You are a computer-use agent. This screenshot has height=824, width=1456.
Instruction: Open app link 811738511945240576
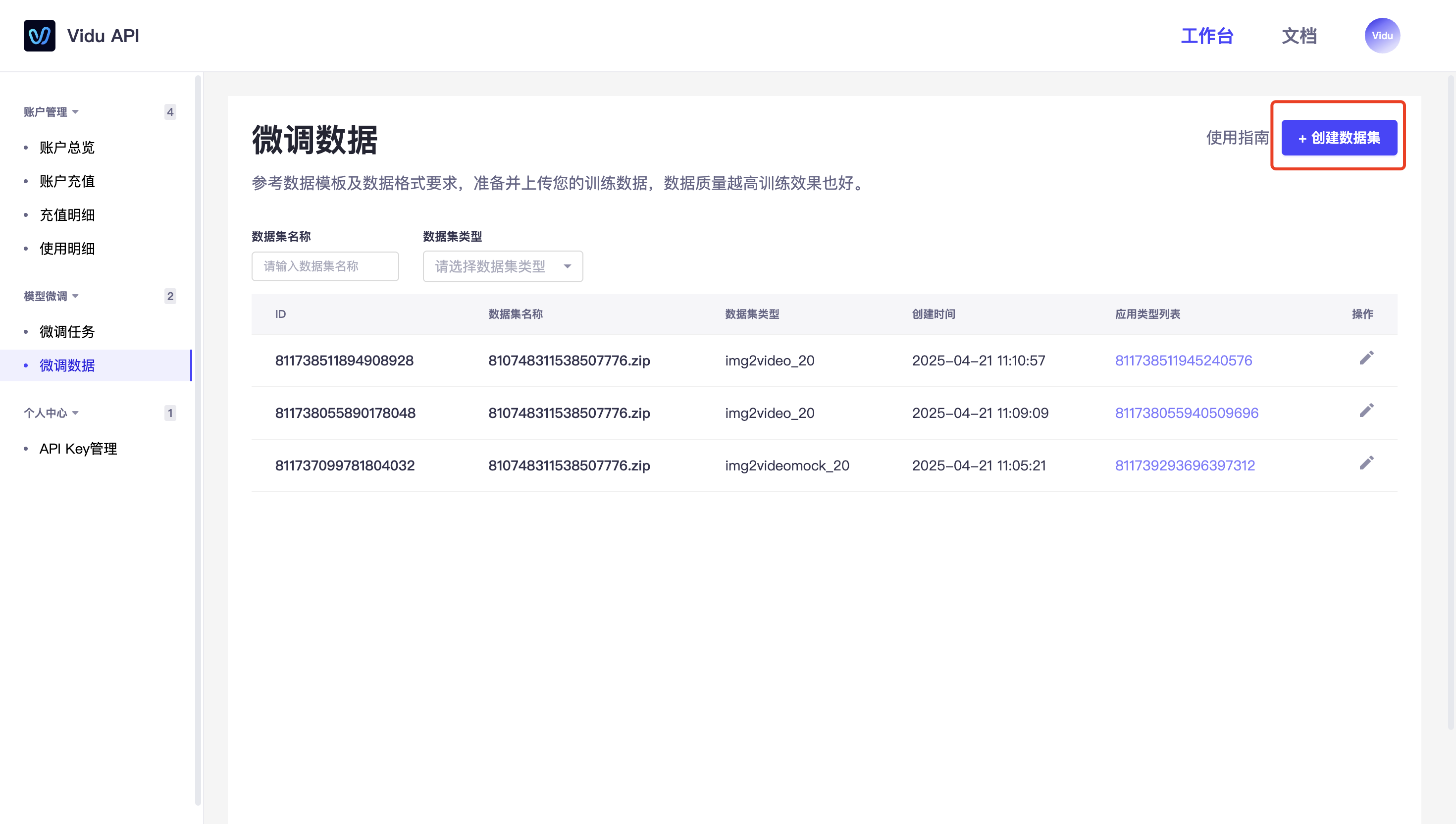coord(1183,360)
